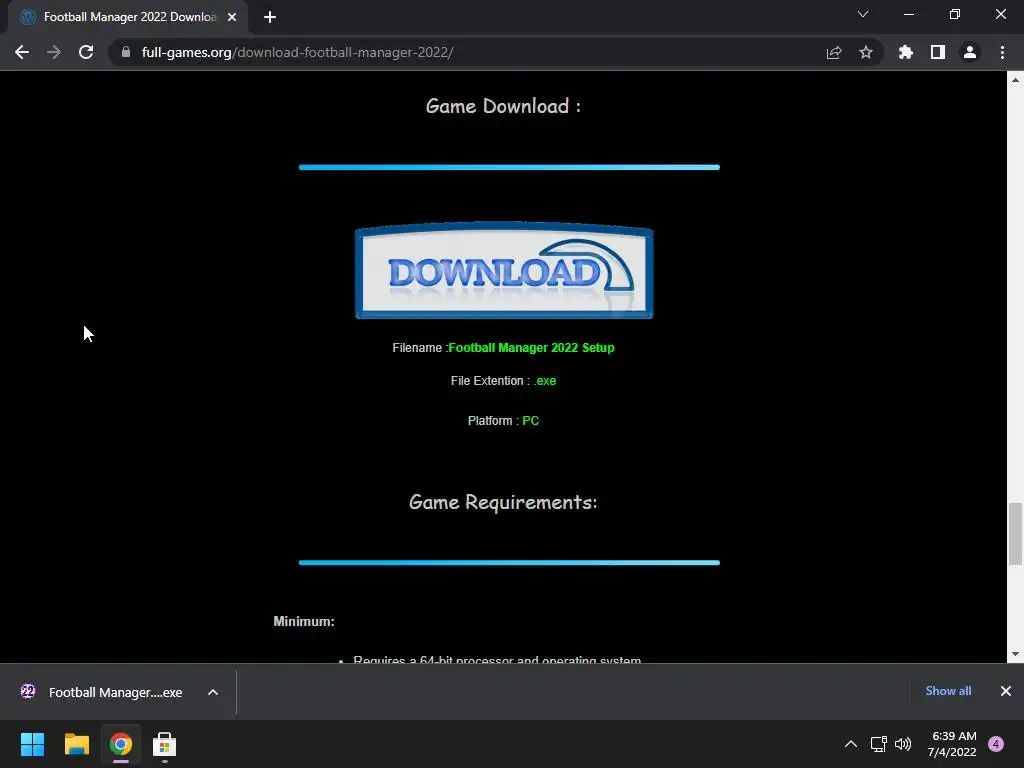Click the Game Download heading

[x=503, y=106]
